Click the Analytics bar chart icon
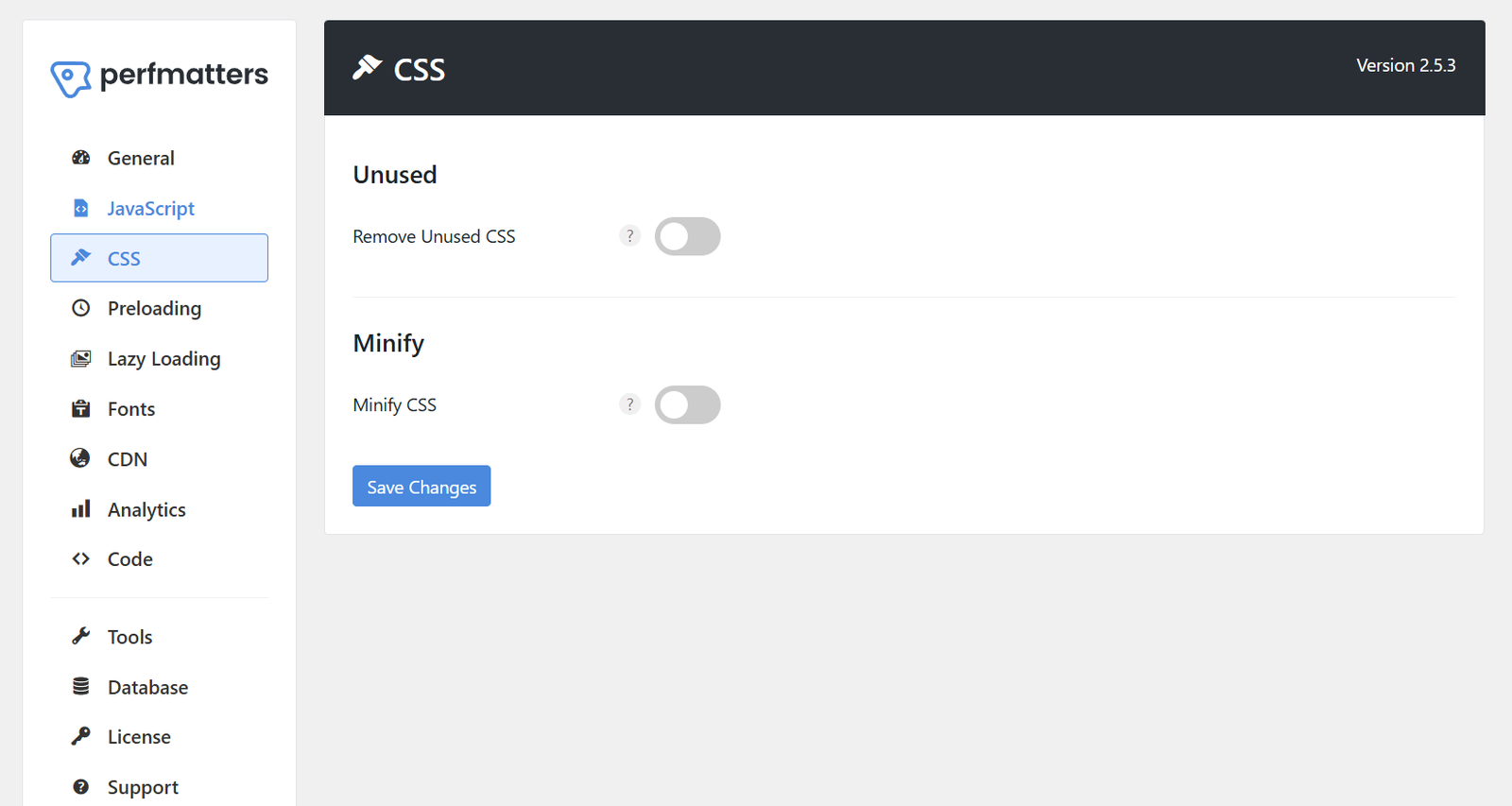 coord(81,508)
